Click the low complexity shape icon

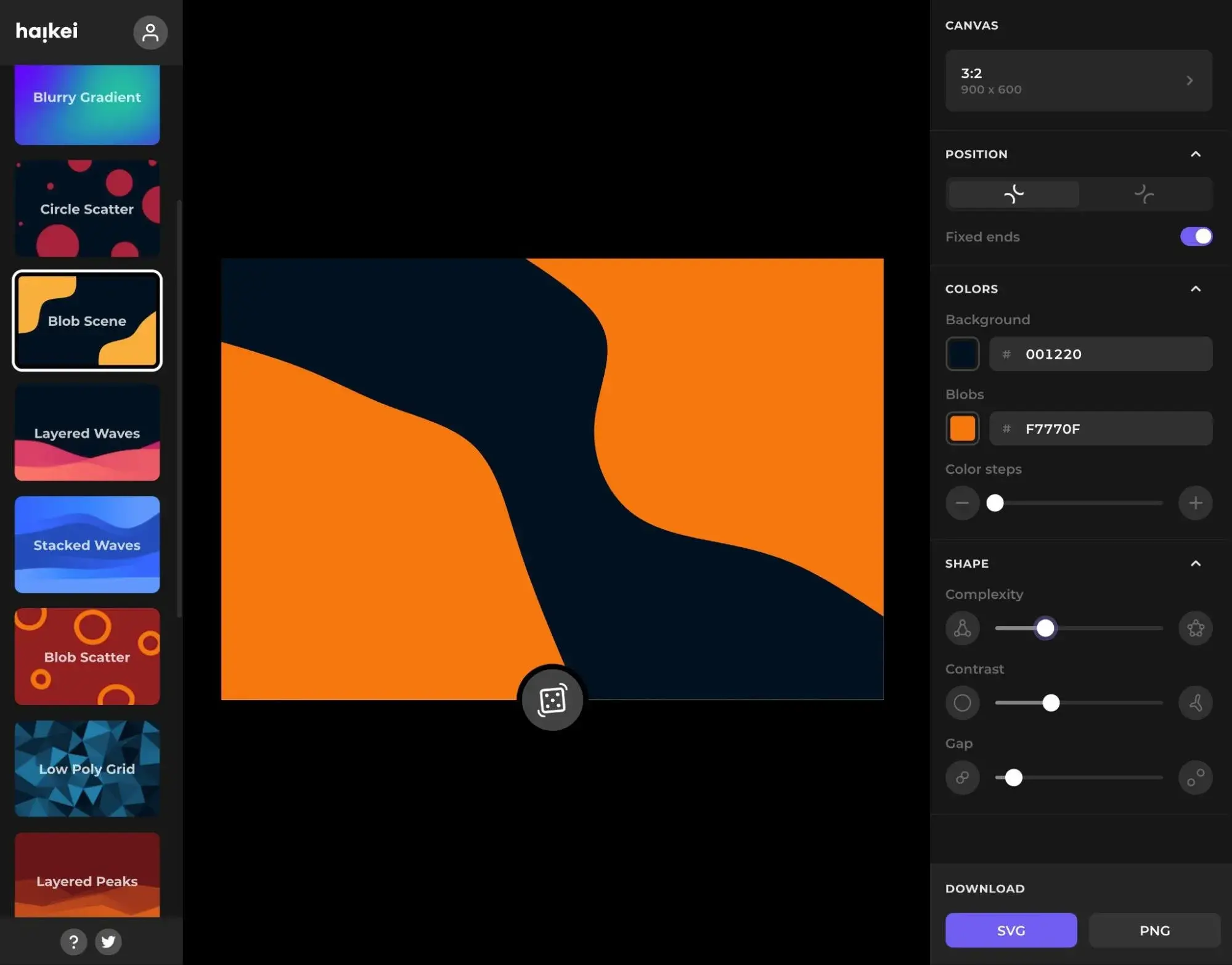pyautogui.click(x=962, y=628)
